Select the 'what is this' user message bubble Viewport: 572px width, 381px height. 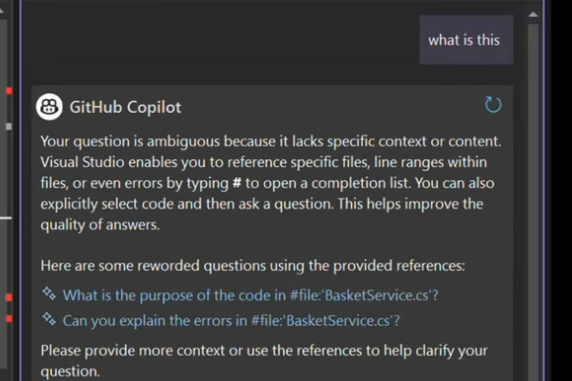point(466,40)
